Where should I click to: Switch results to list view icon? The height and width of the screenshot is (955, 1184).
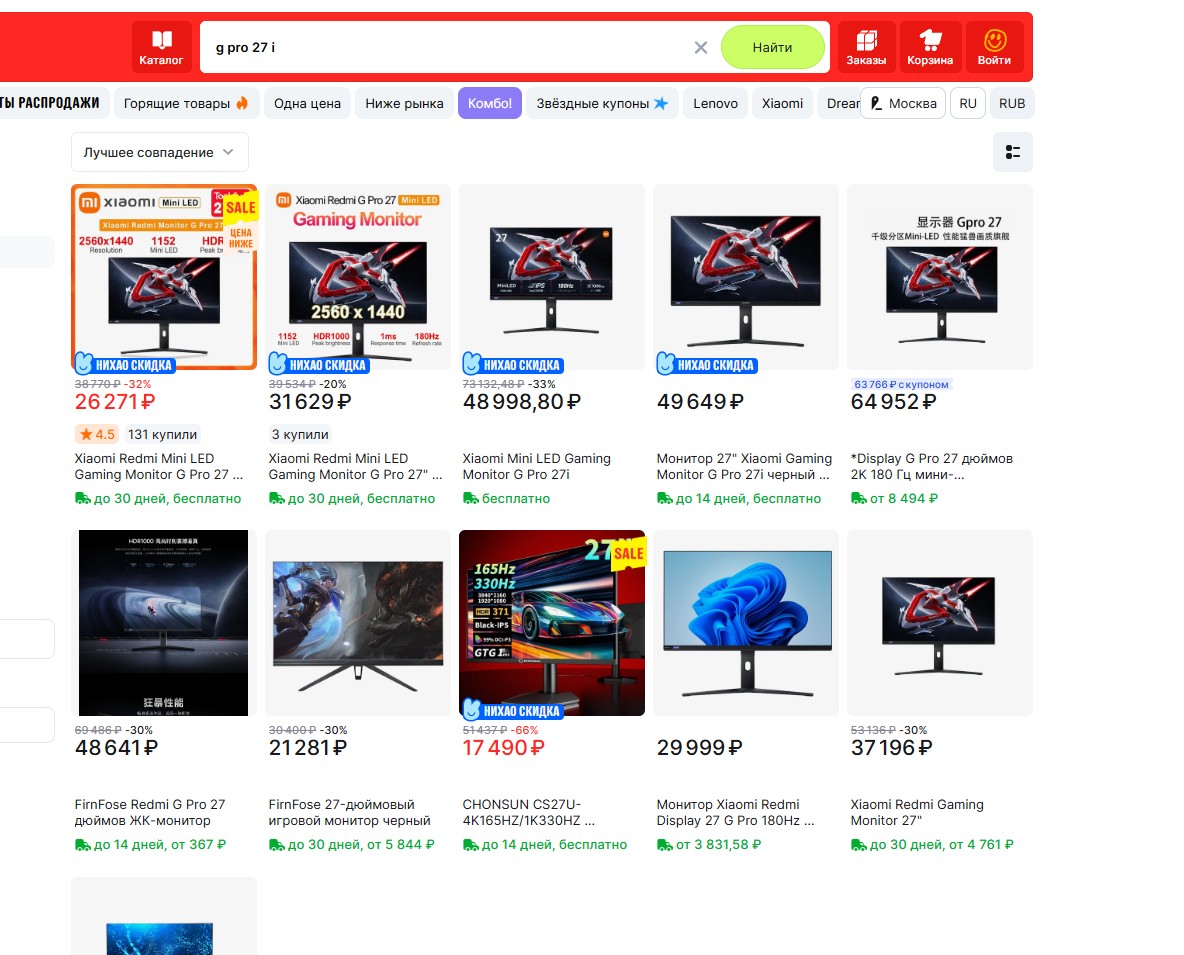[1013, 152]
